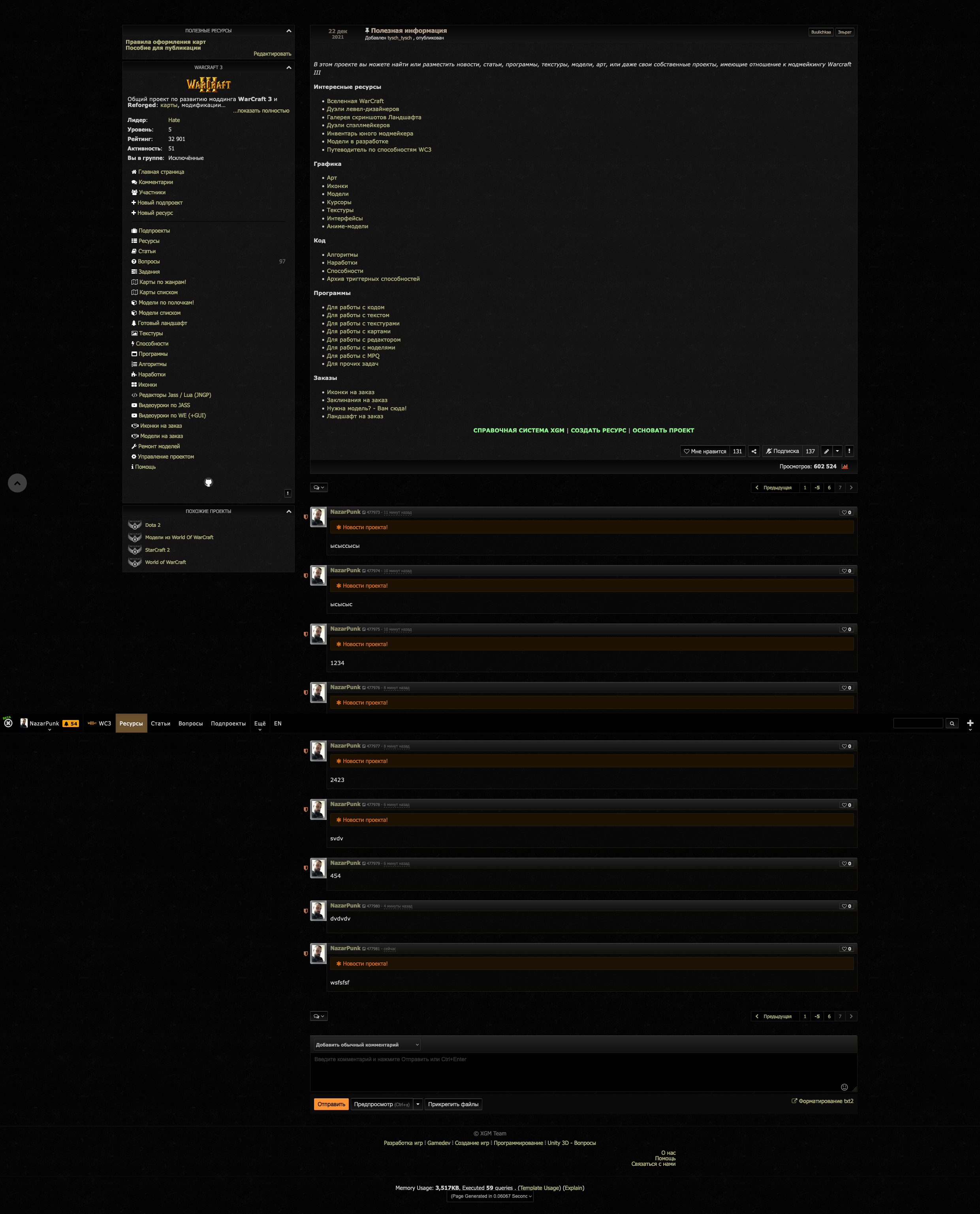Open the 'Вопросы' item in the top navbar
980x1214 pixels.
pos(190,723)
